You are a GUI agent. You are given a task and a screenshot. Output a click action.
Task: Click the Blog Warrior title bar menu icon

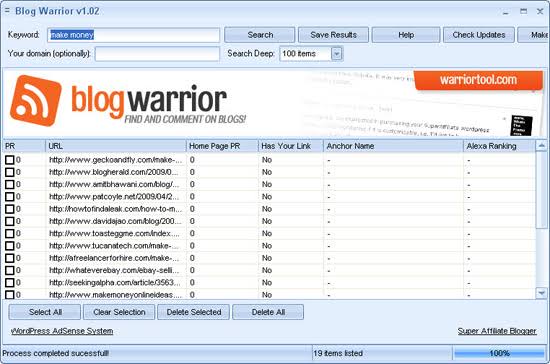(7, 11)
